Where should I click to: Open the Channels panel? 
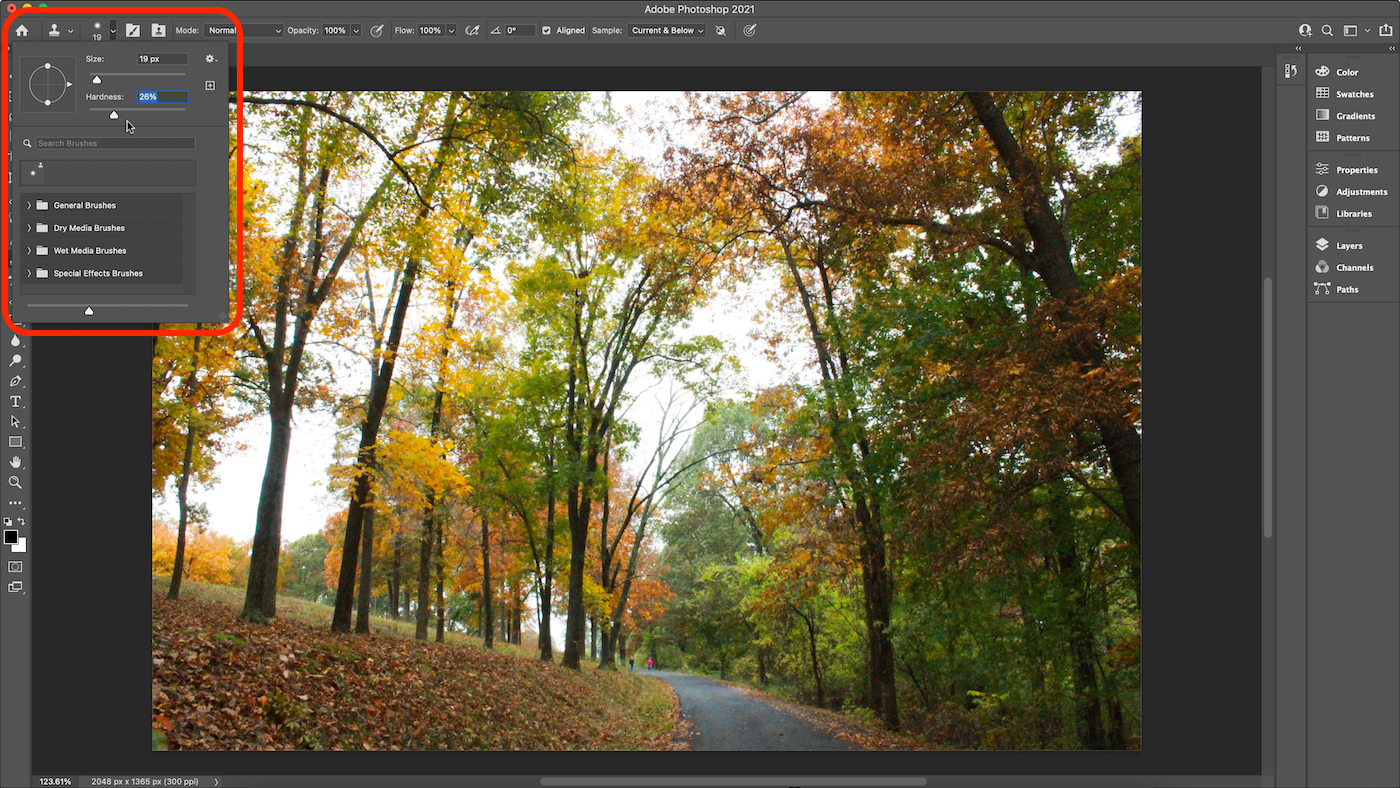pyautogui.click(x=1353, y=268)
